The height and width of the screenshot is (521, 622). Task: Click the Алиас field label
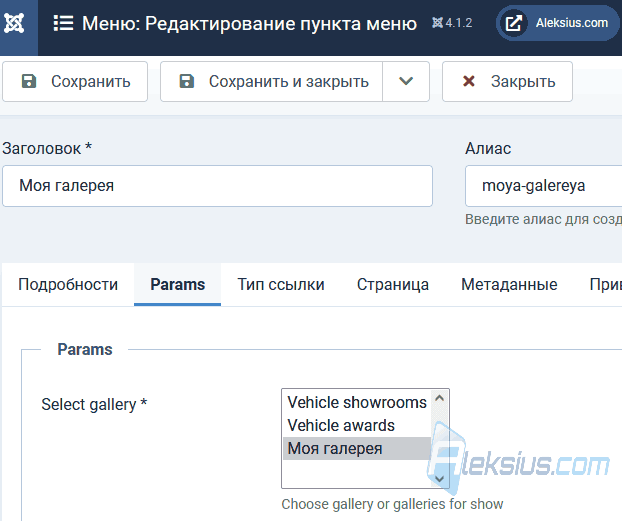pyautogui.click(x=488, y=148)
